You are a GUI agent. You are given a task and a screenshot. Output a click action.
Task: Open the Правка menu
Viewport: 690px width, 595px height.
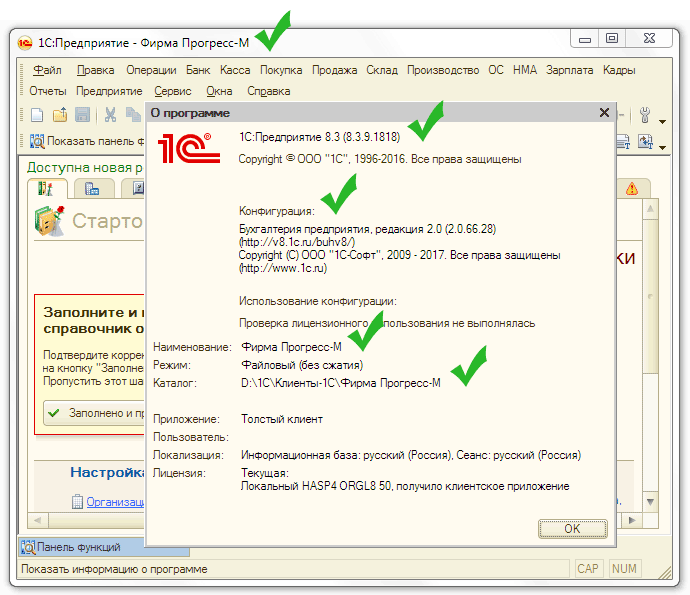[95, 70]
